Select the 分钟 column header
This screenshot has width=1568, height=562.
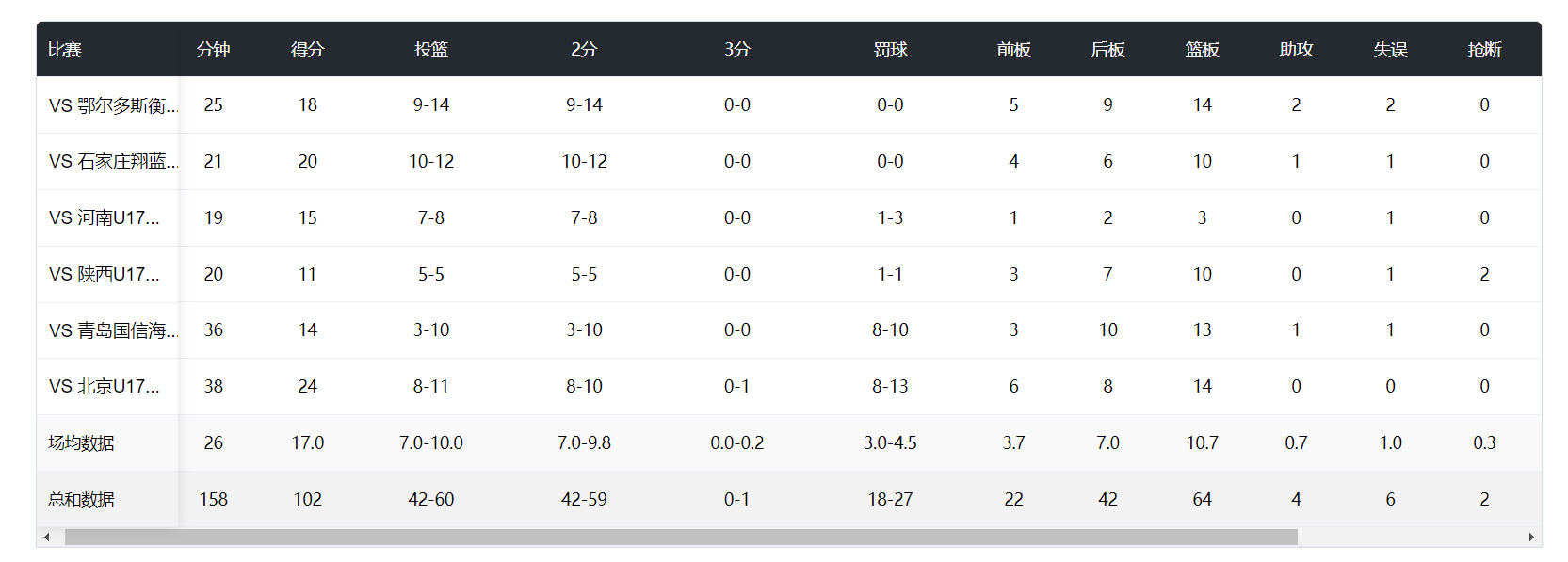point(214,50)
